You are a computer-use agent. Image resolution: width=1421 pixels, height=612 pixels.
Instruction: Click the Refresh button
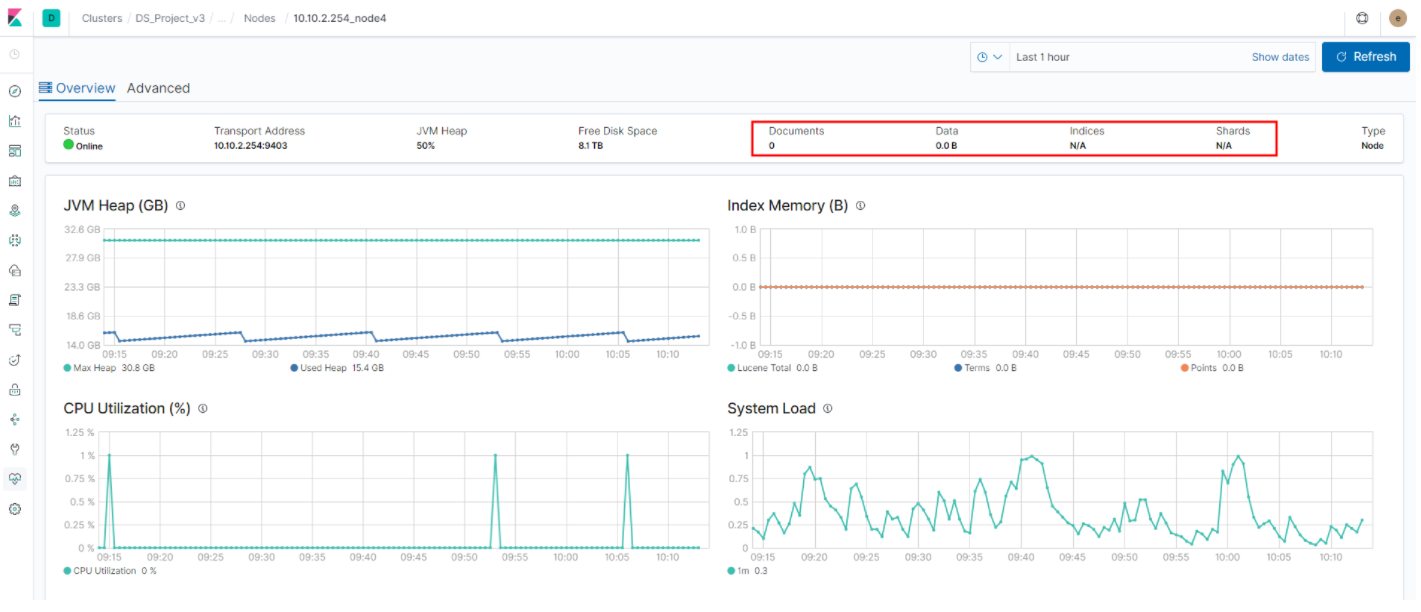coord(1366,57)
